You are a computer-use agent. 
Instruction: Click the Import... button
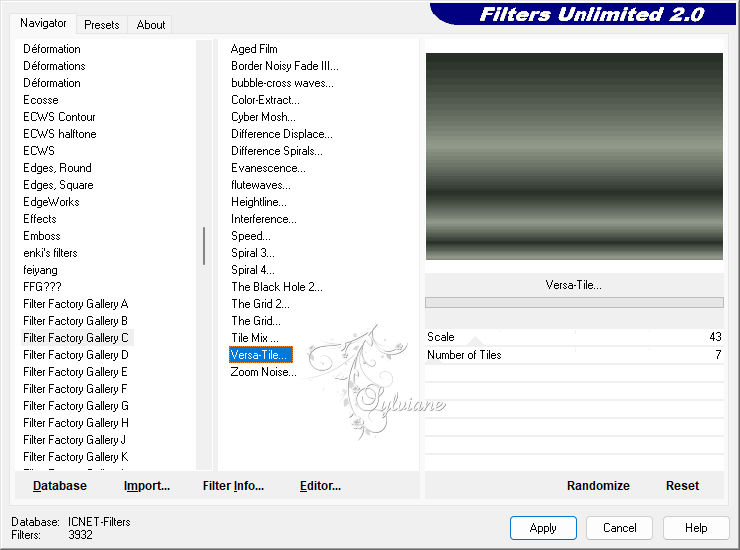[147, 486]
